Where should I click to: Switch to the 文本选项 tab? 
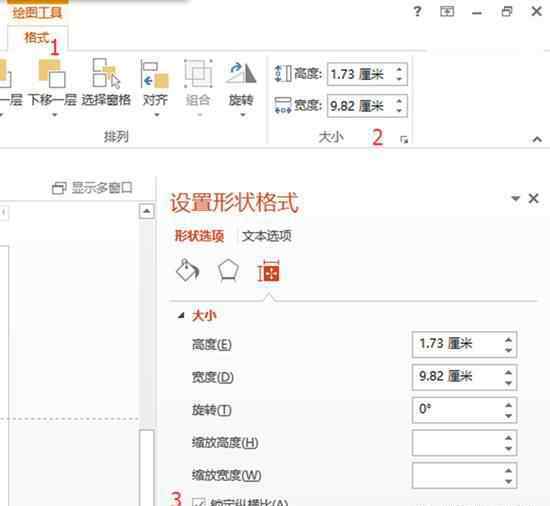click(267, 236)
